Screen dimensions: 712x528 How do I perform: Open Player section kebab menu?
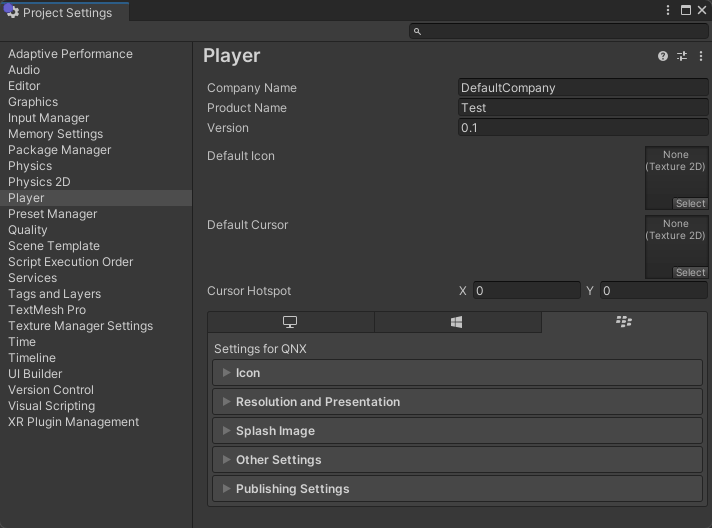pos(701,56)
